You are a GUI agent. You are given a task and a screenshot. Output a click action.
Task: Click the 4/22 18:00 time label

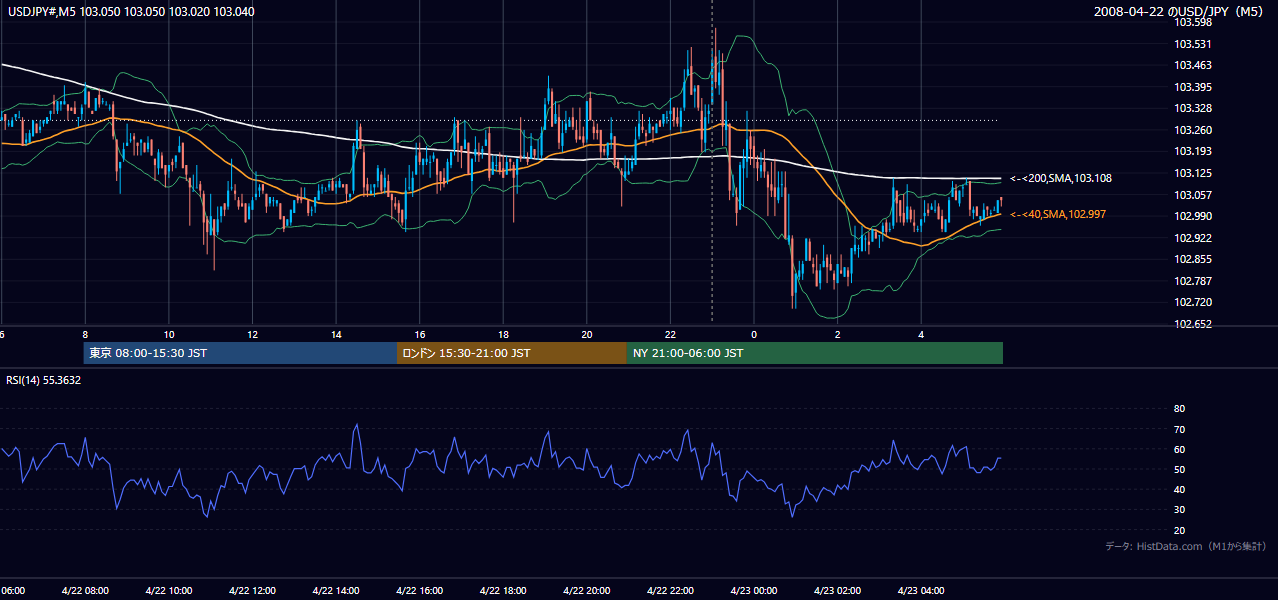(x=503, y=591)
